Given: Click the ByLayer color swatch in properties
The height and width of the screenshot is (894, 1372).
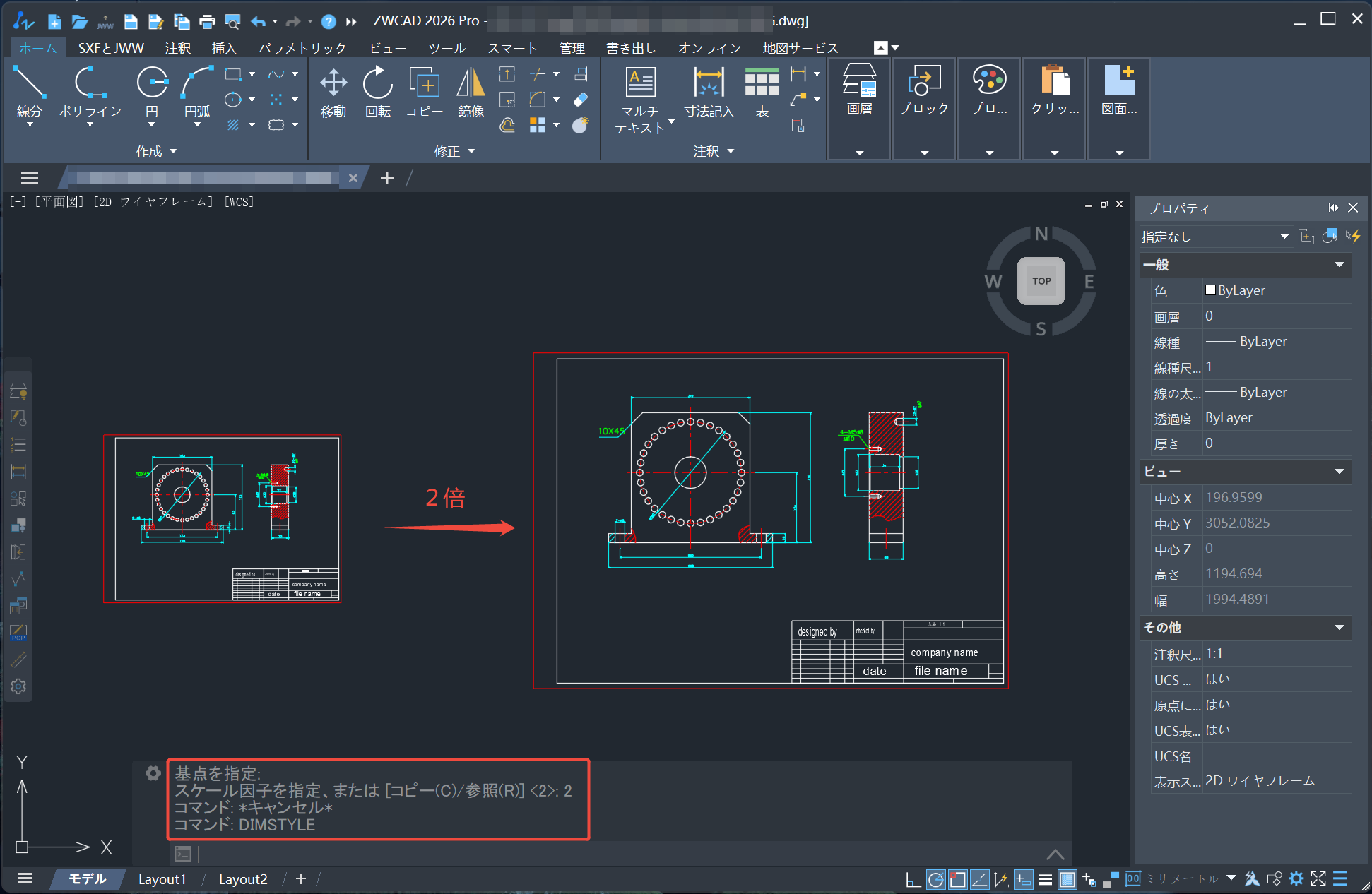Looking at the screenshot, I should 1211,290.
